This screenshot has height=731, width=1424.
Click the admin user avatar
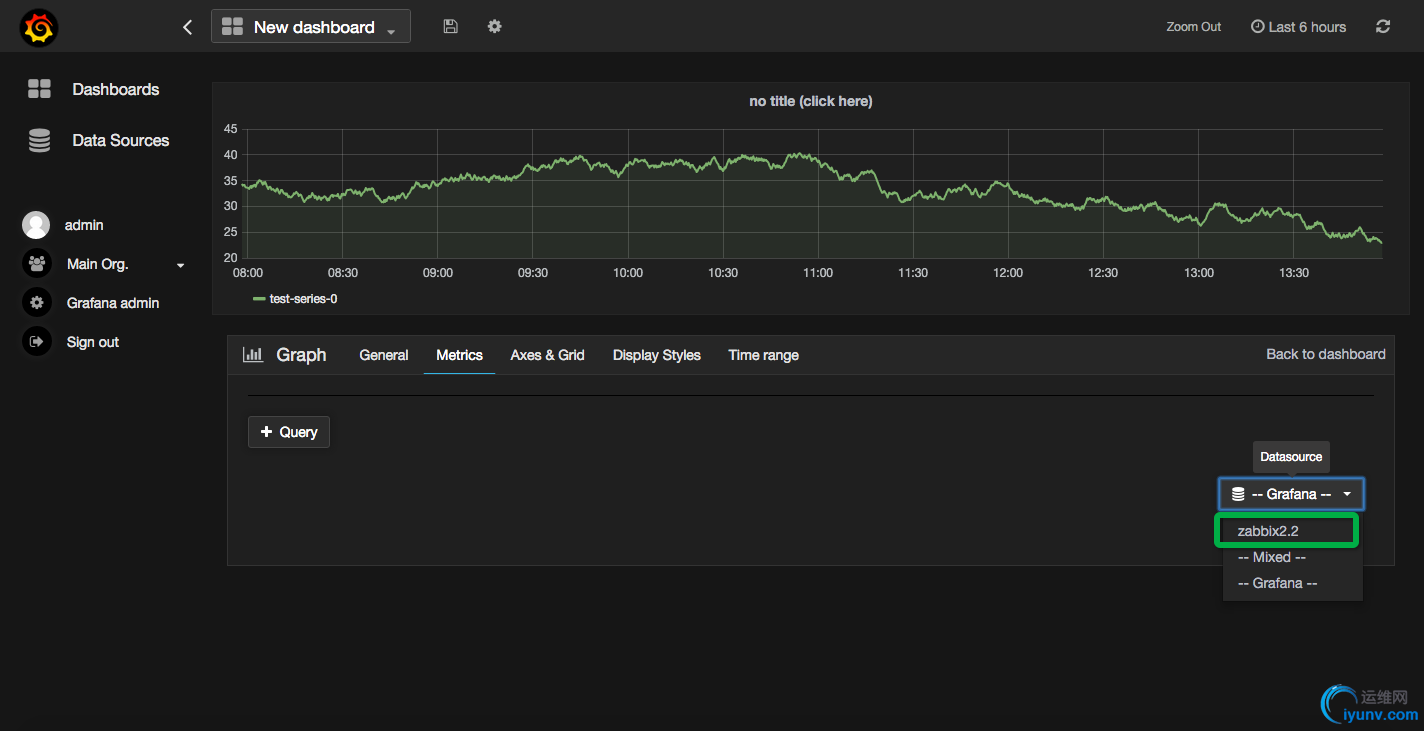pos(36,225)
